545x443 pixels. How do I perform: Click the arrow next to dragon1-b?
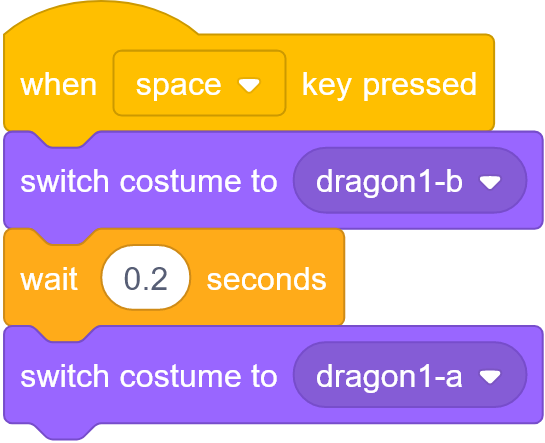pyautogui.click(x=490, y=182)
